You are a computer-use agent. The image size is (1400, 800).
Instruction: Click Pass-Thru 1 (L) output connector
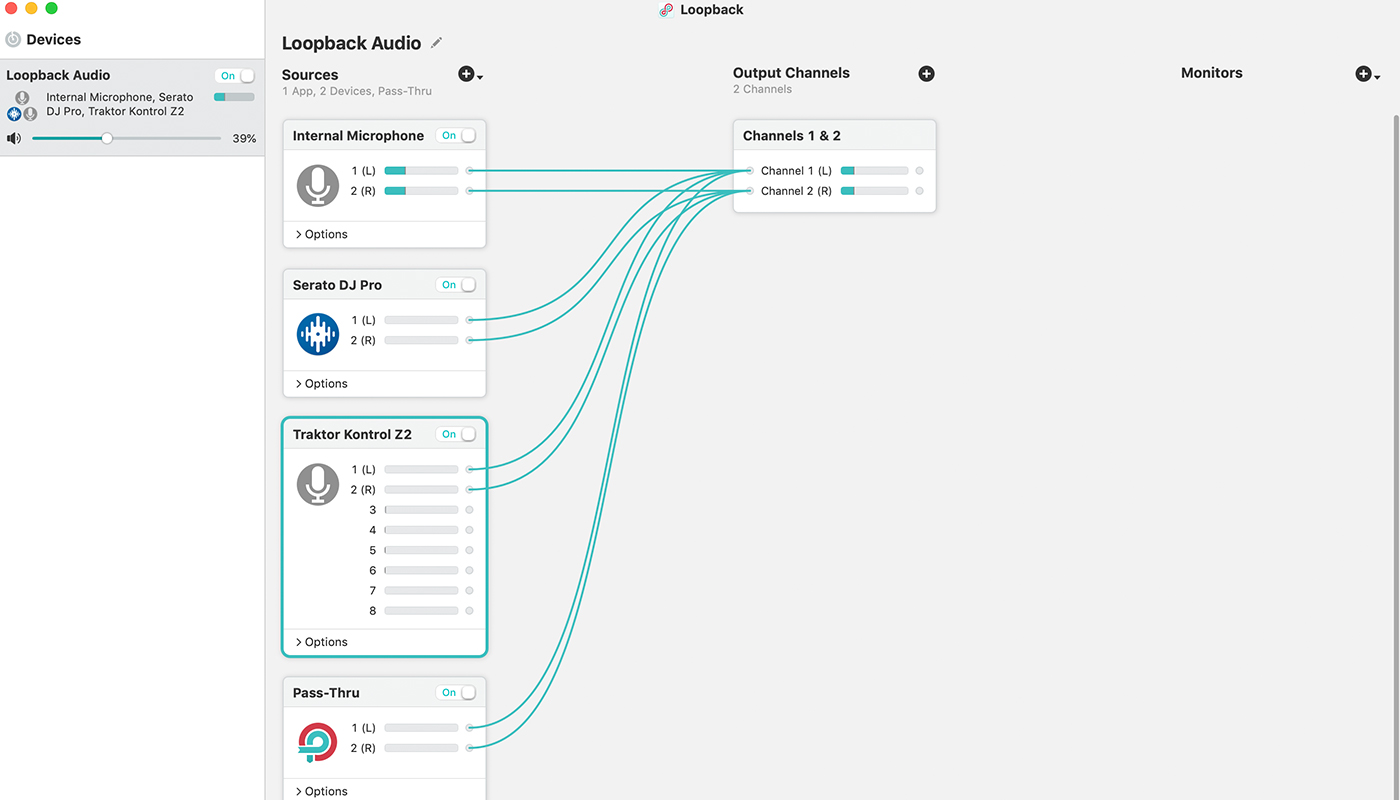point(469,728)
